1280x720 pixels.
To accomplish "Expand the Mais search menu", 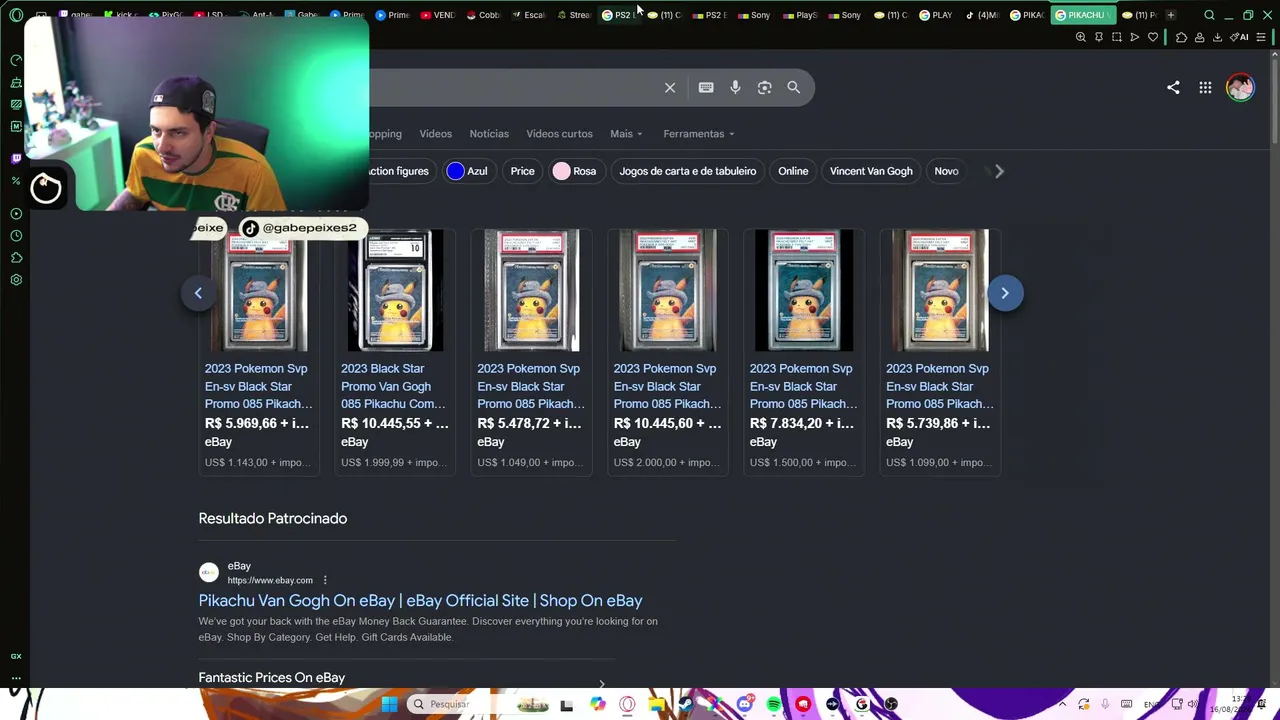I will [x=627, y=134].
